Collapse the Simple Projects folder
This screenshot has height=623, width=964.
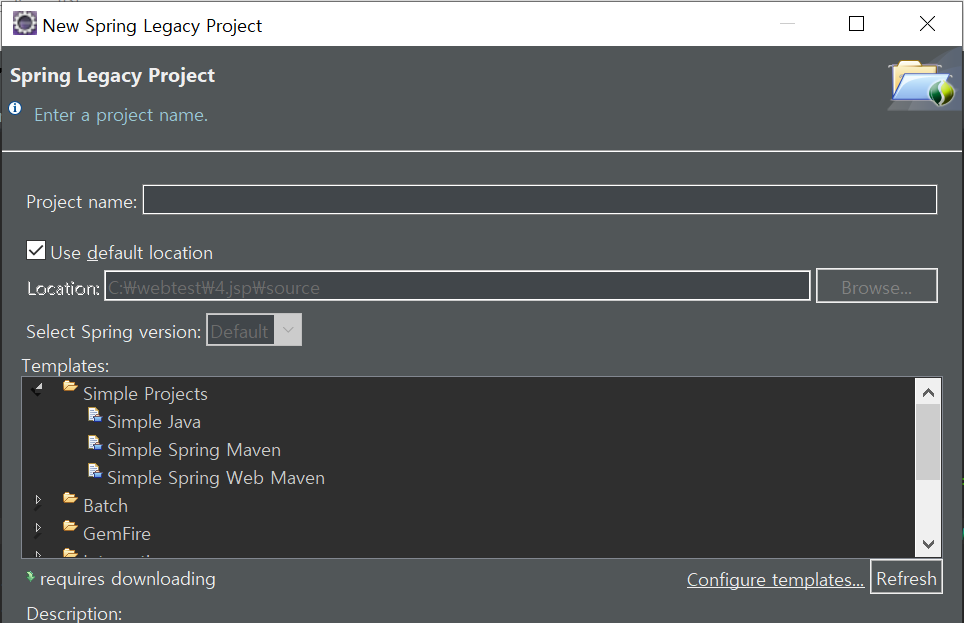point(38,389)
